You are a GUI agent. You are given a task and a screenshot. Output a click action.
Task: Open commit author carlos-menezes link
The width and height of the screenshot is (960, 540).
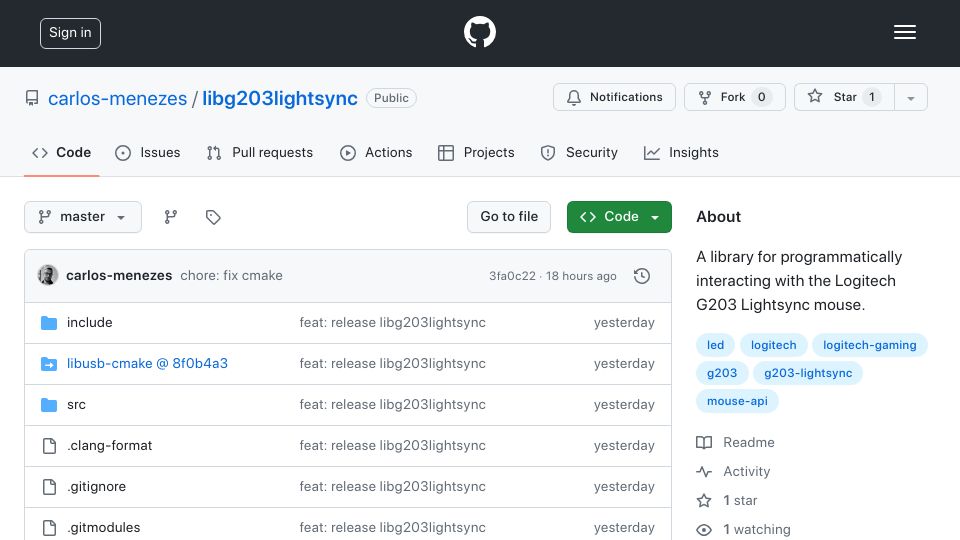click(119, 276)
